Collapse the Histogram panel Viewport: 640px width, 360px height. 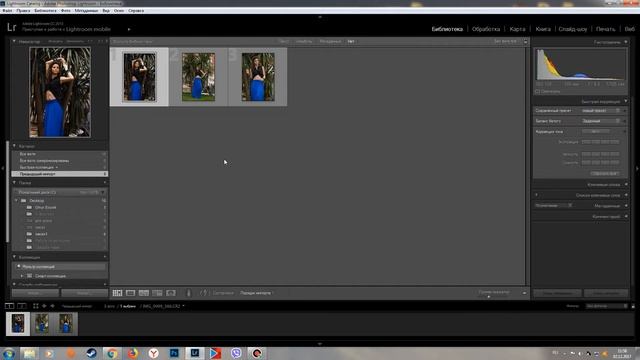click(626, 42)
